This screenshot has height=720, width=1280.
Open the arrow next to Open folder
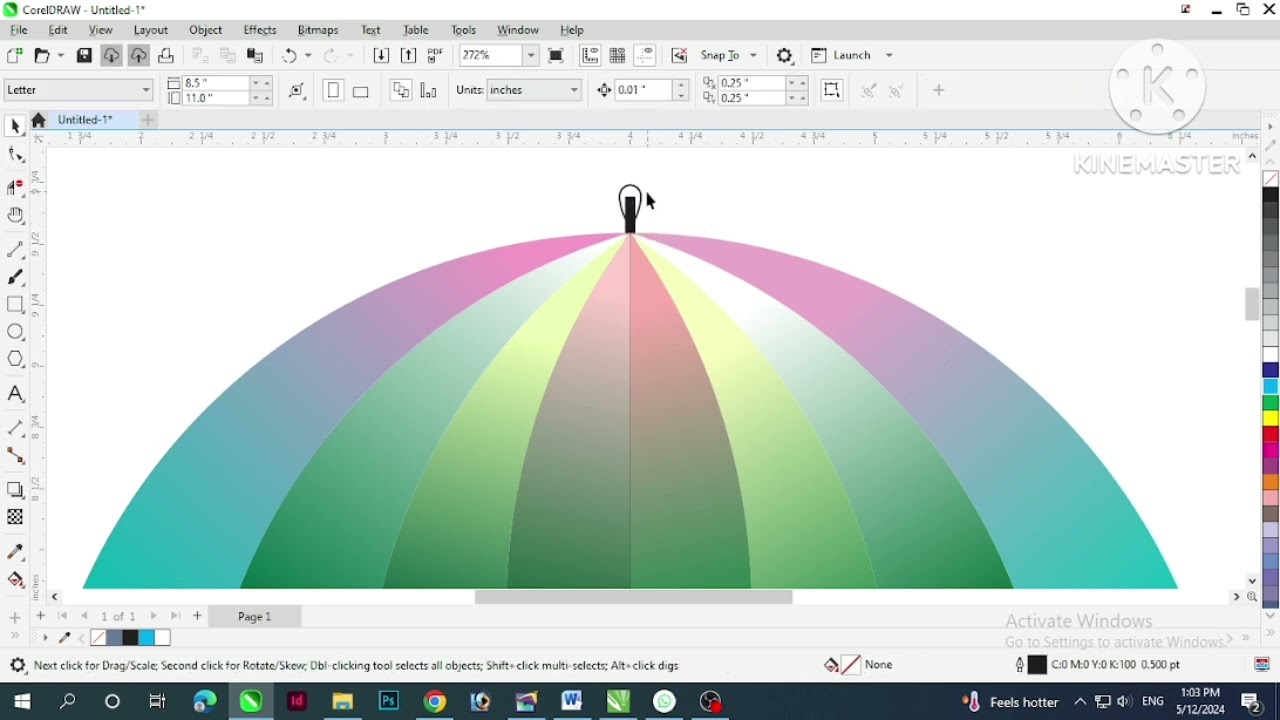(x=60, y=56)
